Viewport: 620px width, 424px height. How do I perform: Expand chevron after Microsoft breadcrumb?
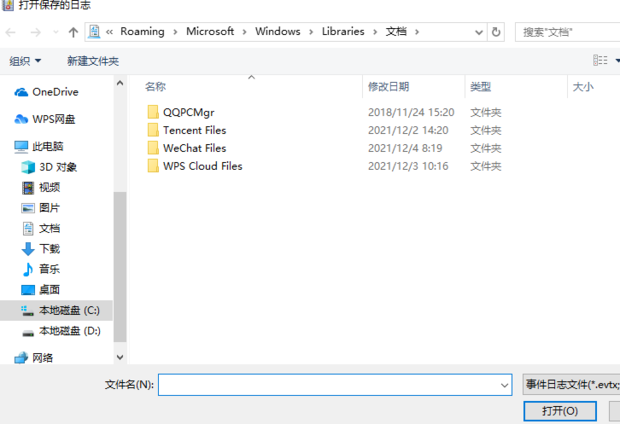[x=244, y=32]
